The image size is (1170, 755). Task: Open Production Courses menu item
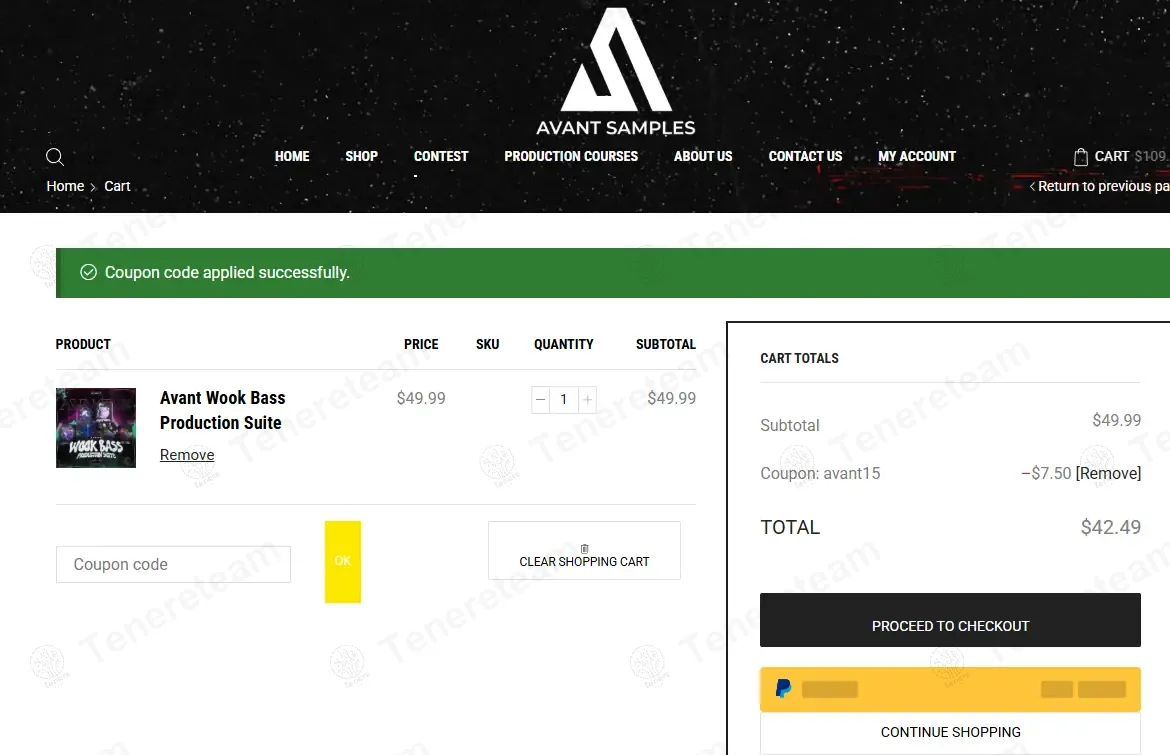click(x=571, y=157)
